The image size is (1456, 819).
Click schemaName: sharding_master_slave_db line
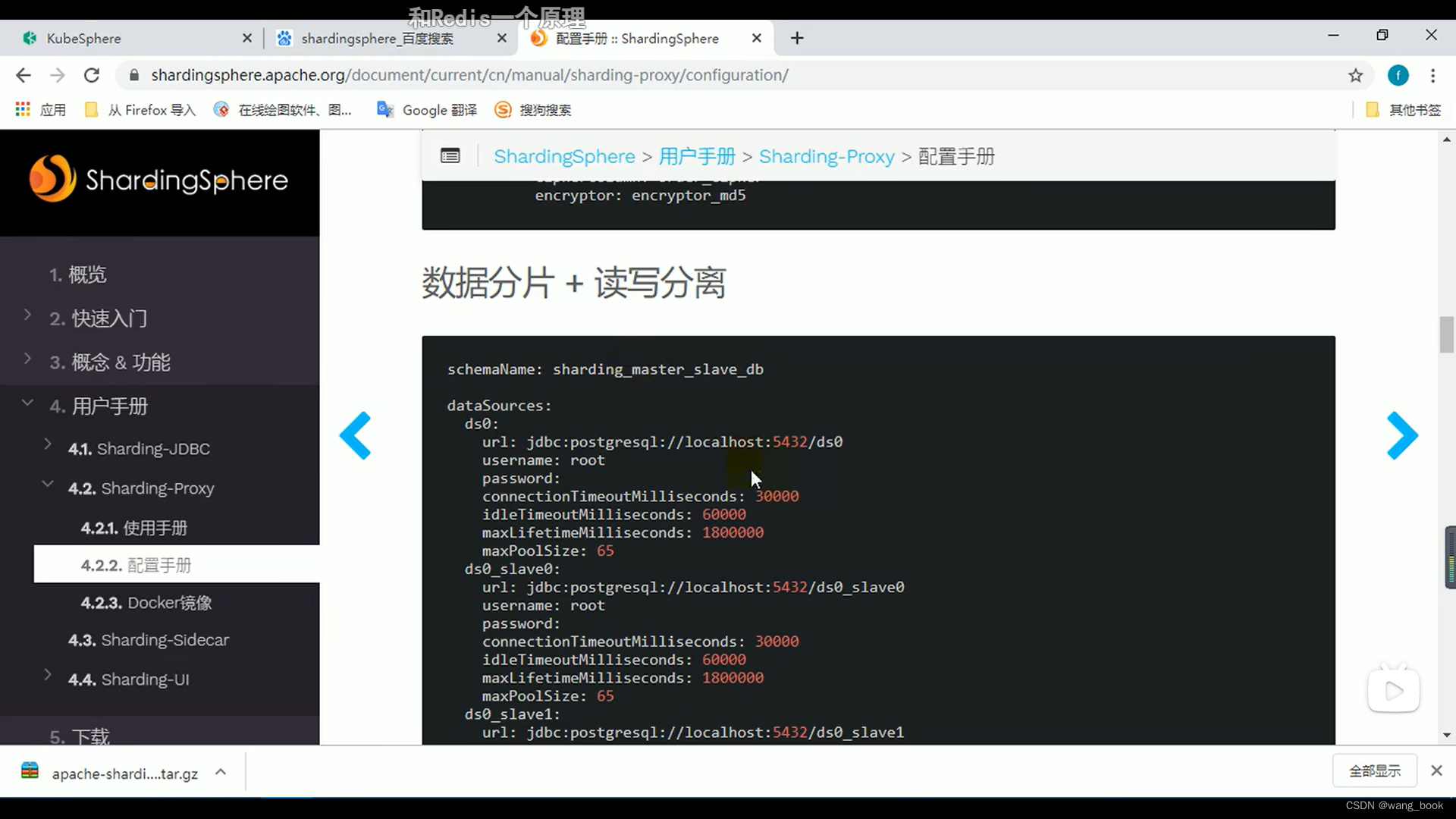click(x=605, y=369)
